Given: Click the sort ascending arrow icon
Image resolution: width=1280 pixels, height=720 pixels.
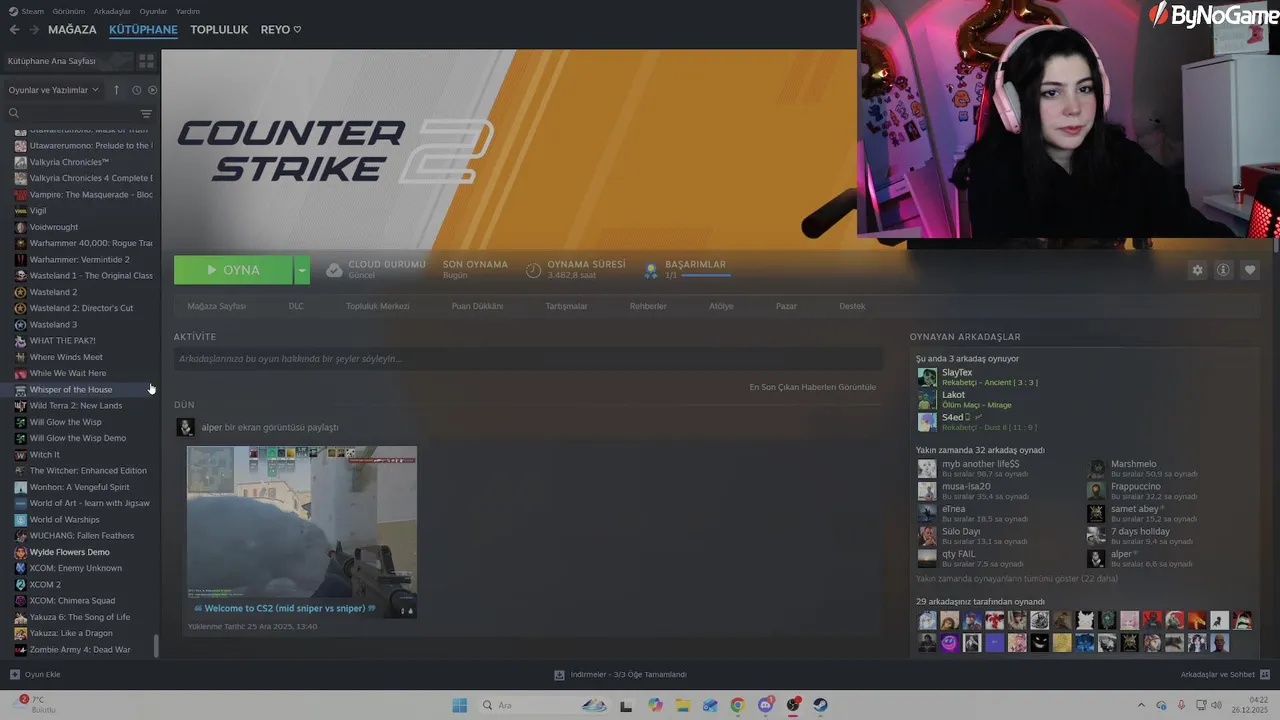Looking at the screenshot, I should point(116,90).
